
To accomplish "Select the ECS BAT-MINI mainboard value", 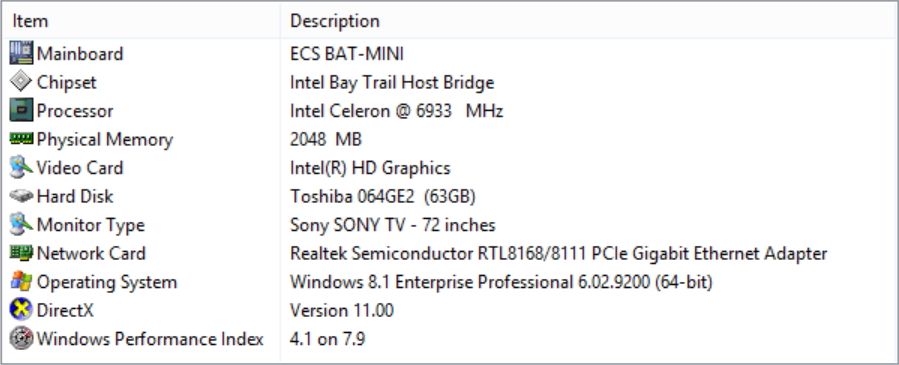I will [x=347, y=54].
